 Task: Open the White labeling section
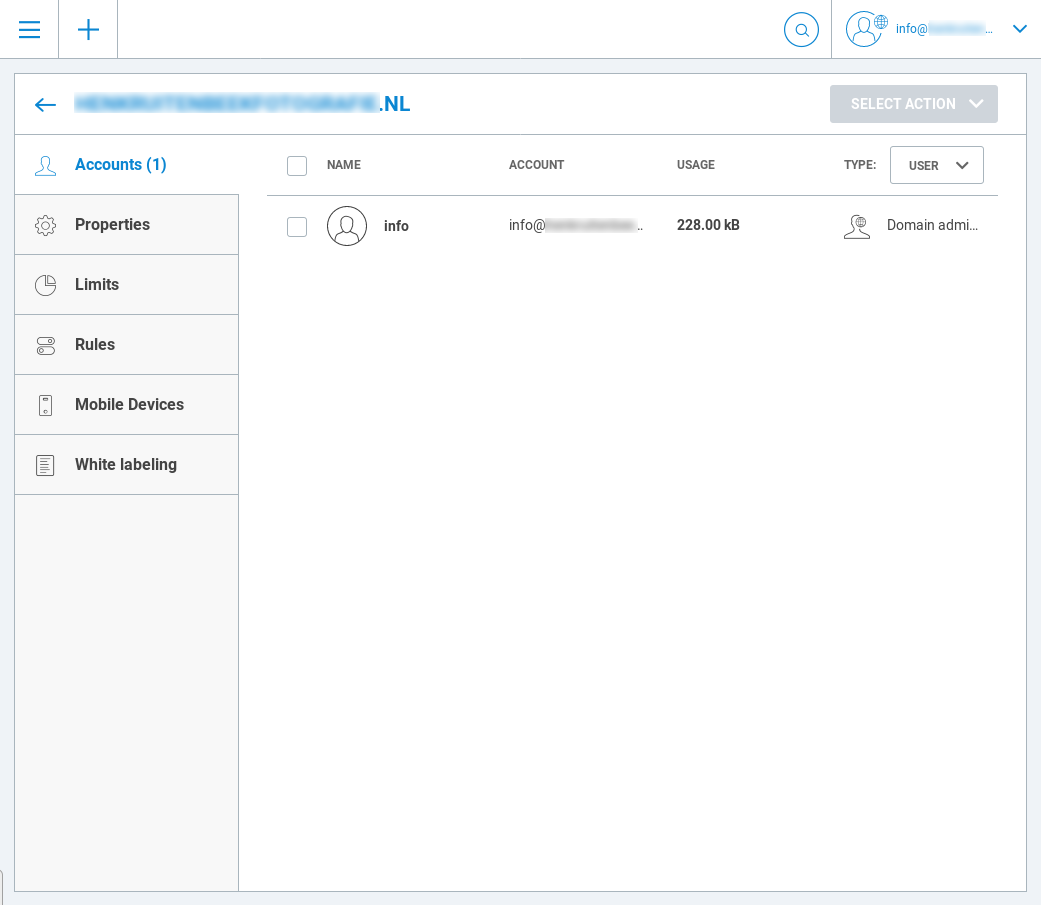click(x=126, y=465)
